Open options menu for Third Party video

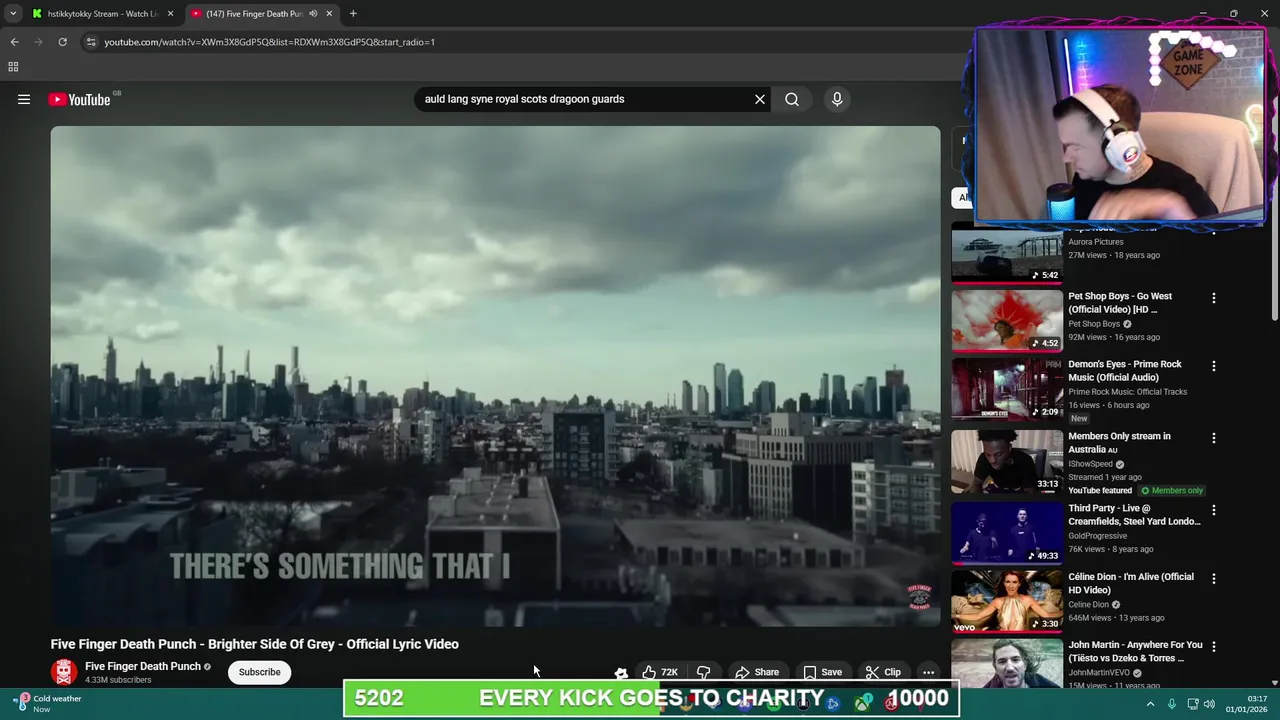1214,510
